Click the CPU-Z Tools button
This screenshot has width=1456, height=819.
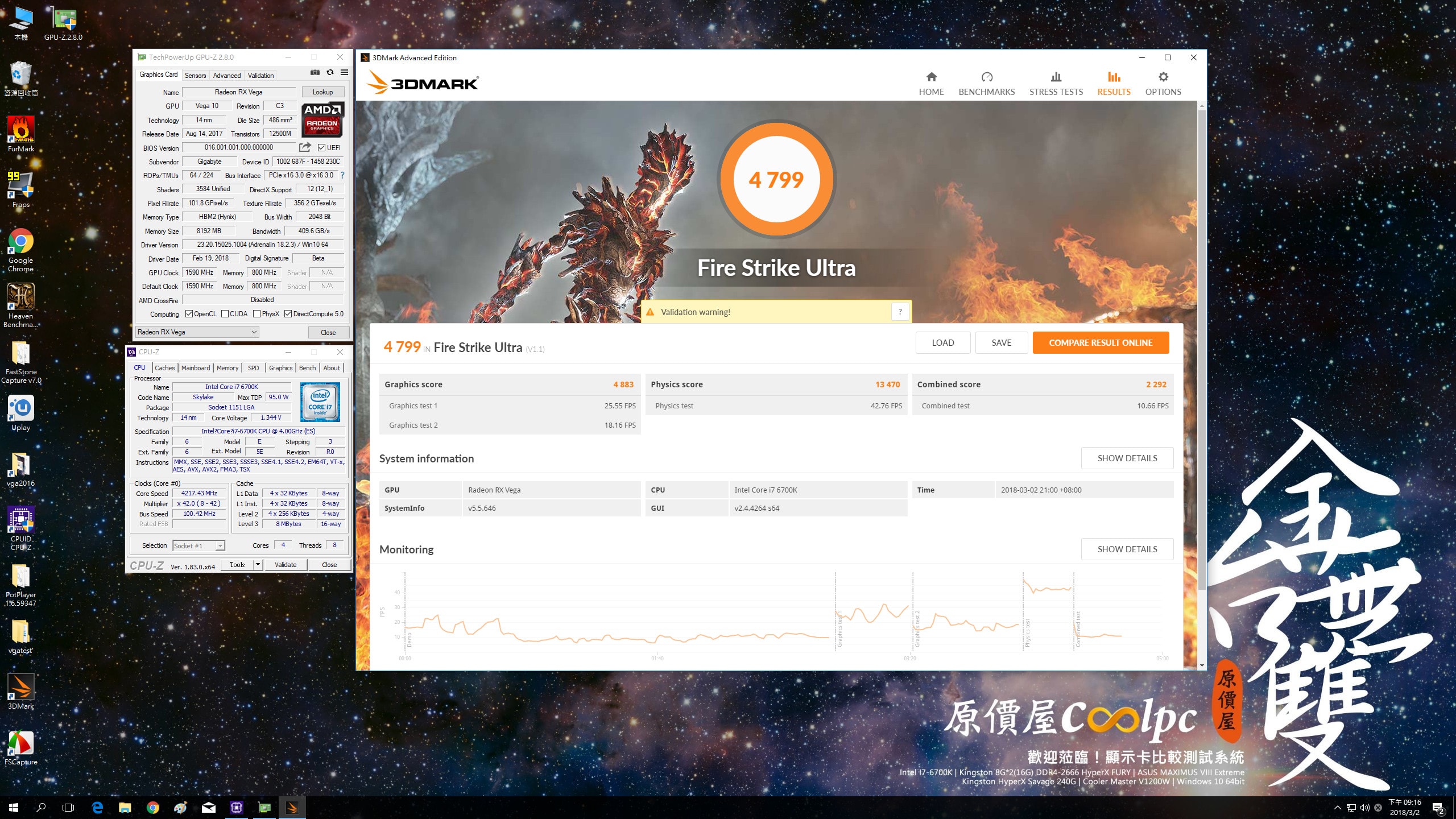tap(237, 565)
